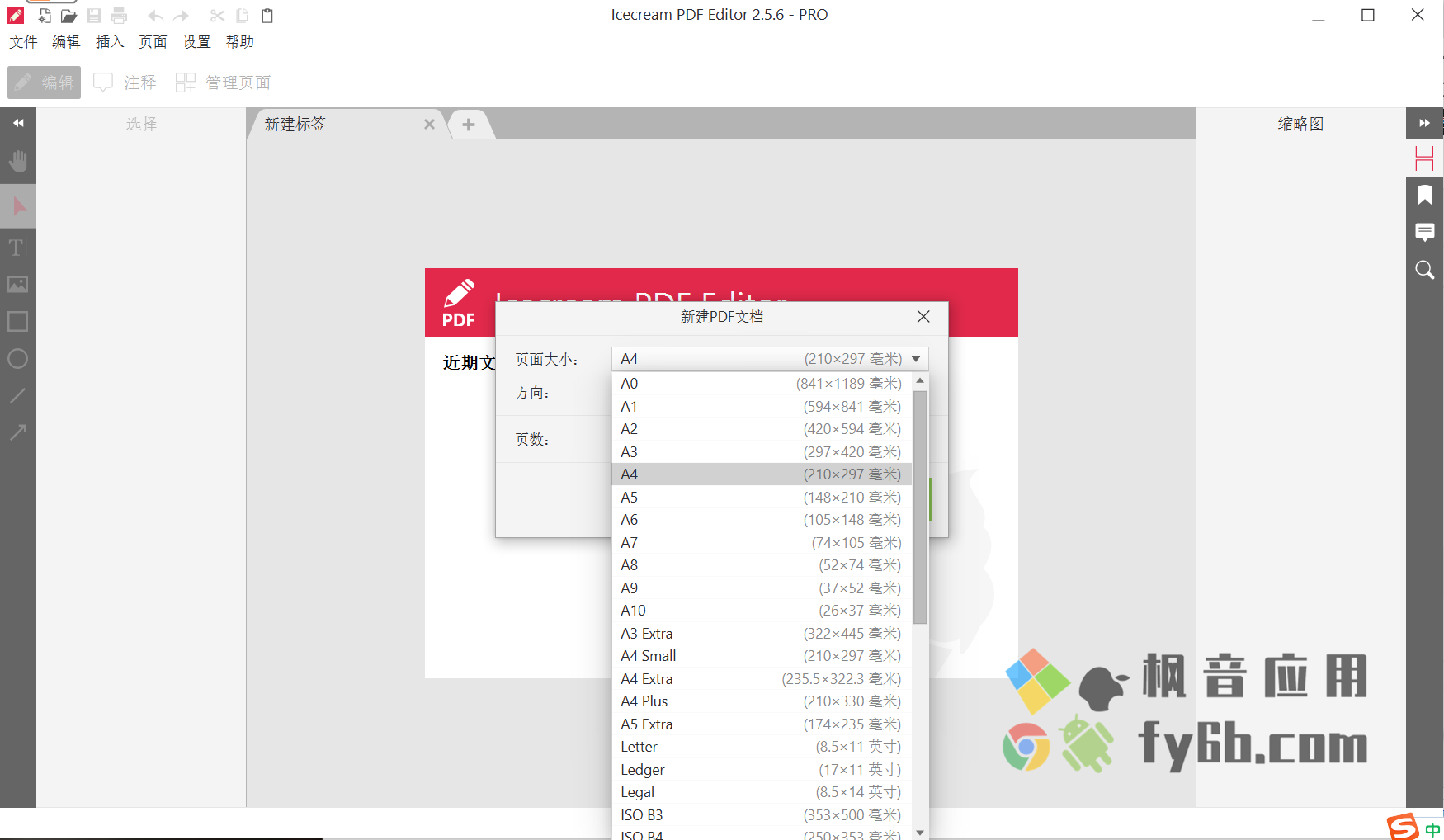
Task: Choose A4 Extra page size option
Action: 762,679
